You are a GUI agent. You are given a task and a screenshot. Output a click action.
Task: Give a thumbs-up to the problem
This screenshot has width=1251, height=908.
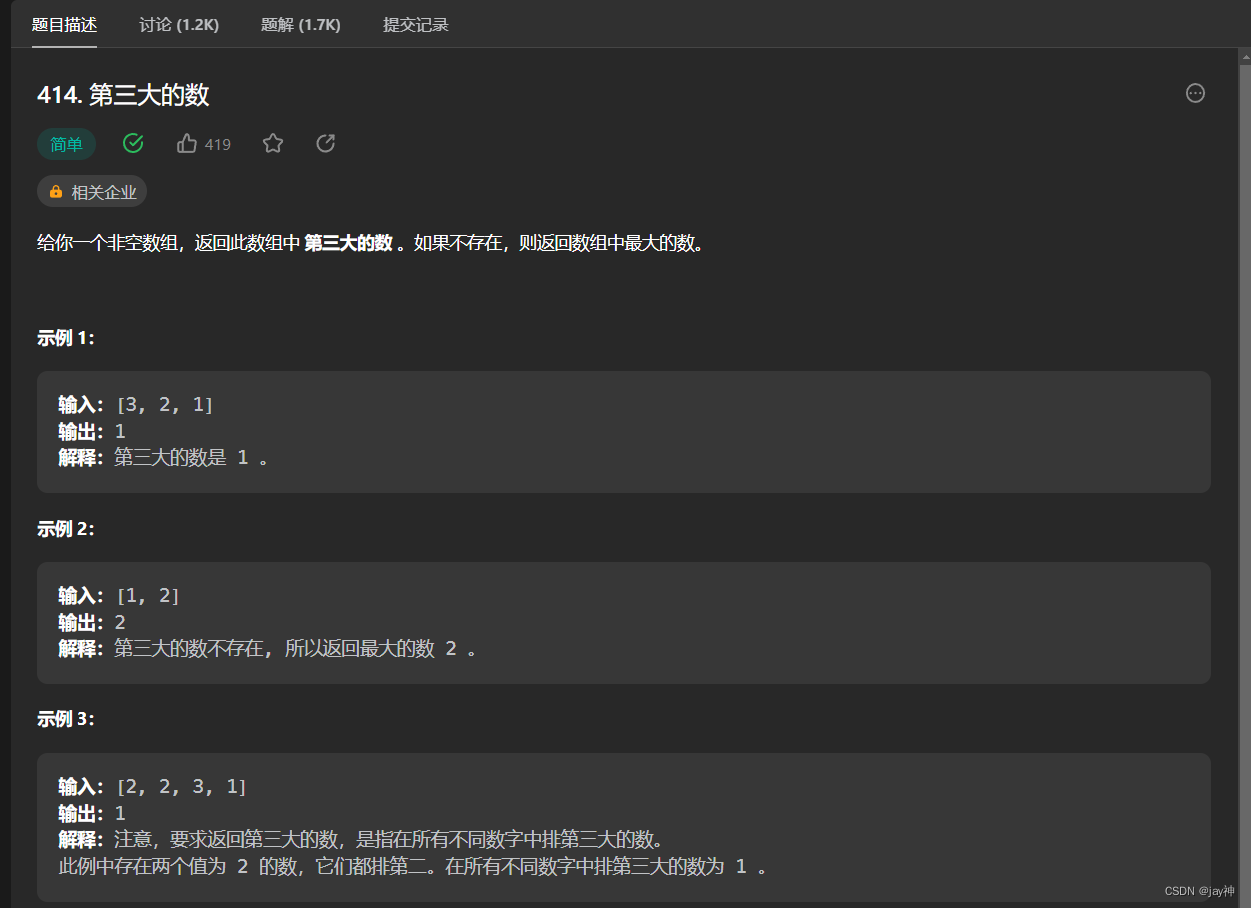click(187, 143)
